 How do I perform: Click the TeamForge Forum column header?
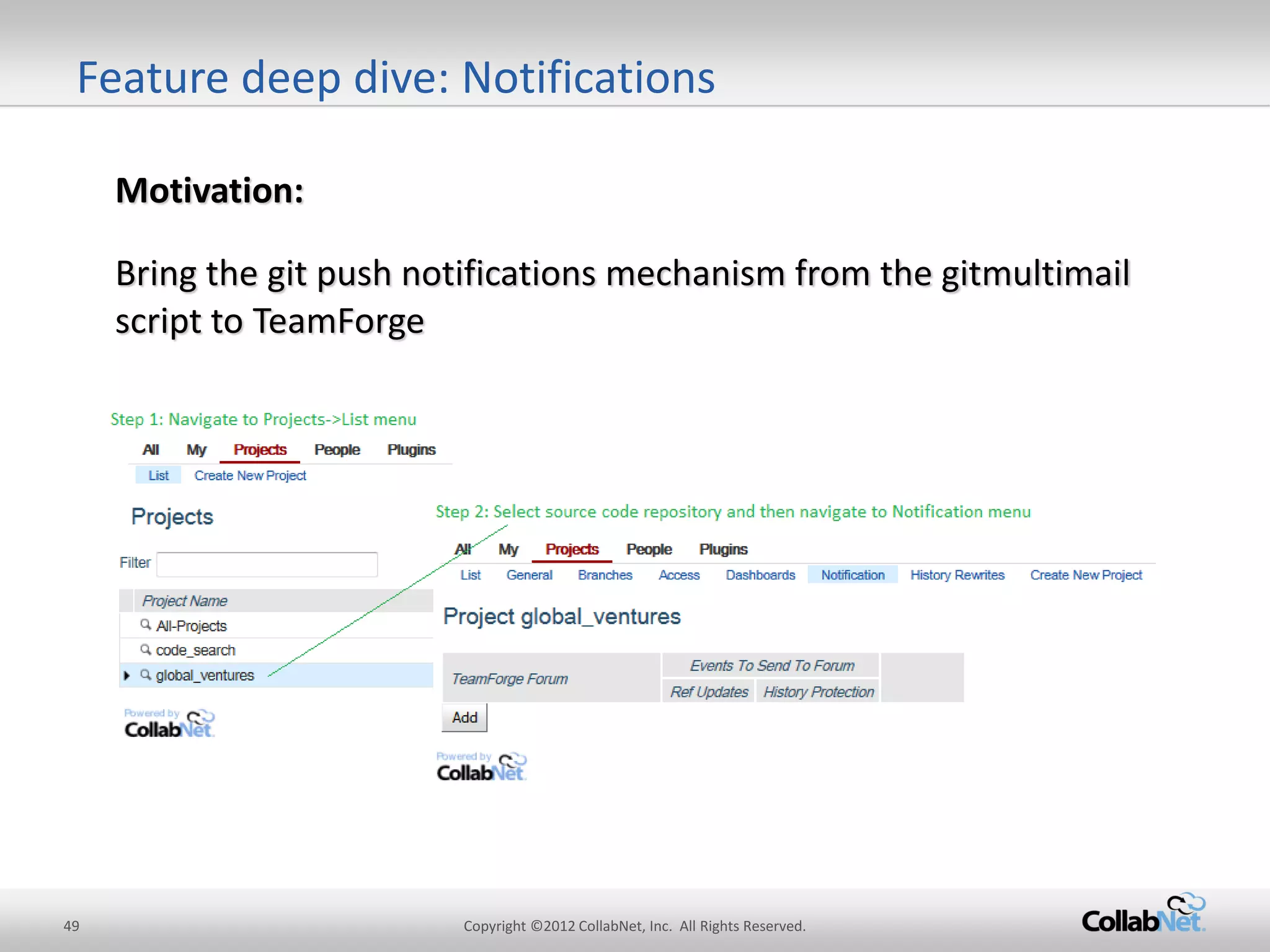(551, 678)
